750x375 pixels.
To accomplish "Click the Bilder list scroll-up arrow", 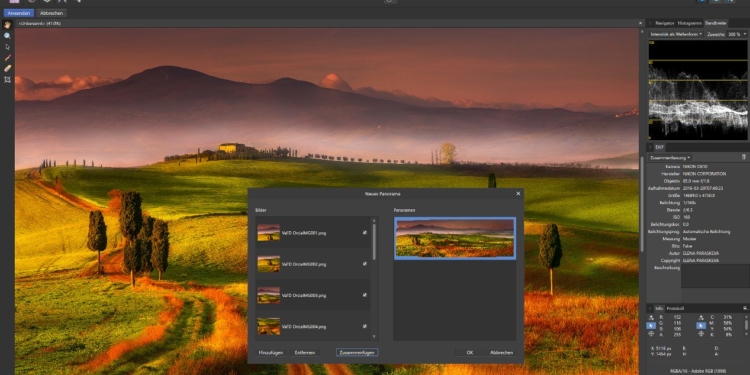I will click(x=374, y=220).
